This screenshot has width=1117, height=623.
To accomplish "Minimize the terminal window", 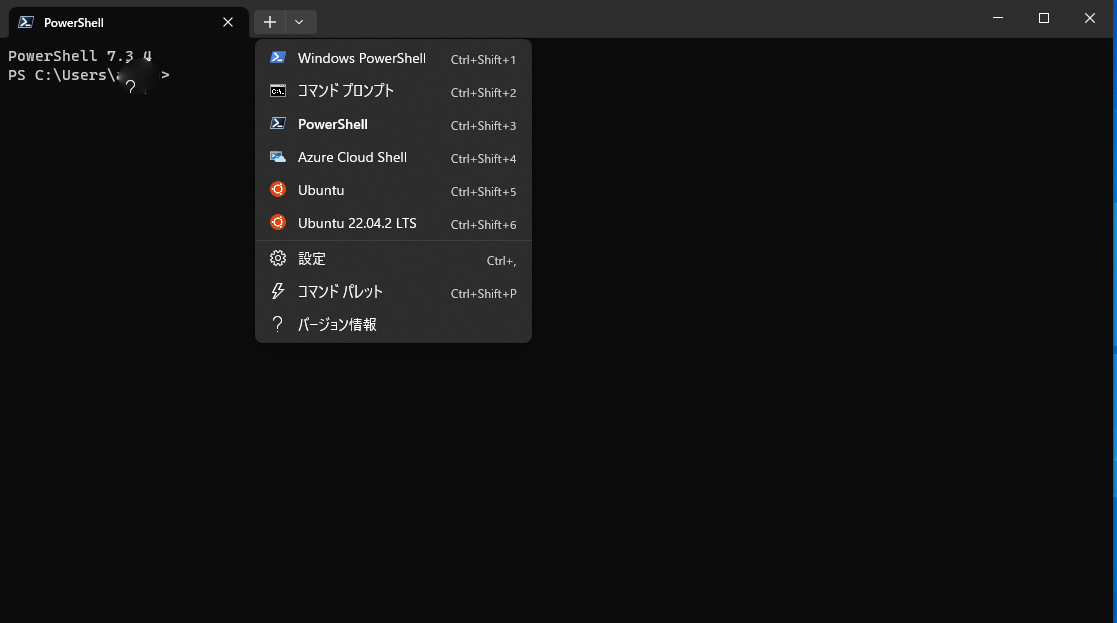I will point(998,18).
